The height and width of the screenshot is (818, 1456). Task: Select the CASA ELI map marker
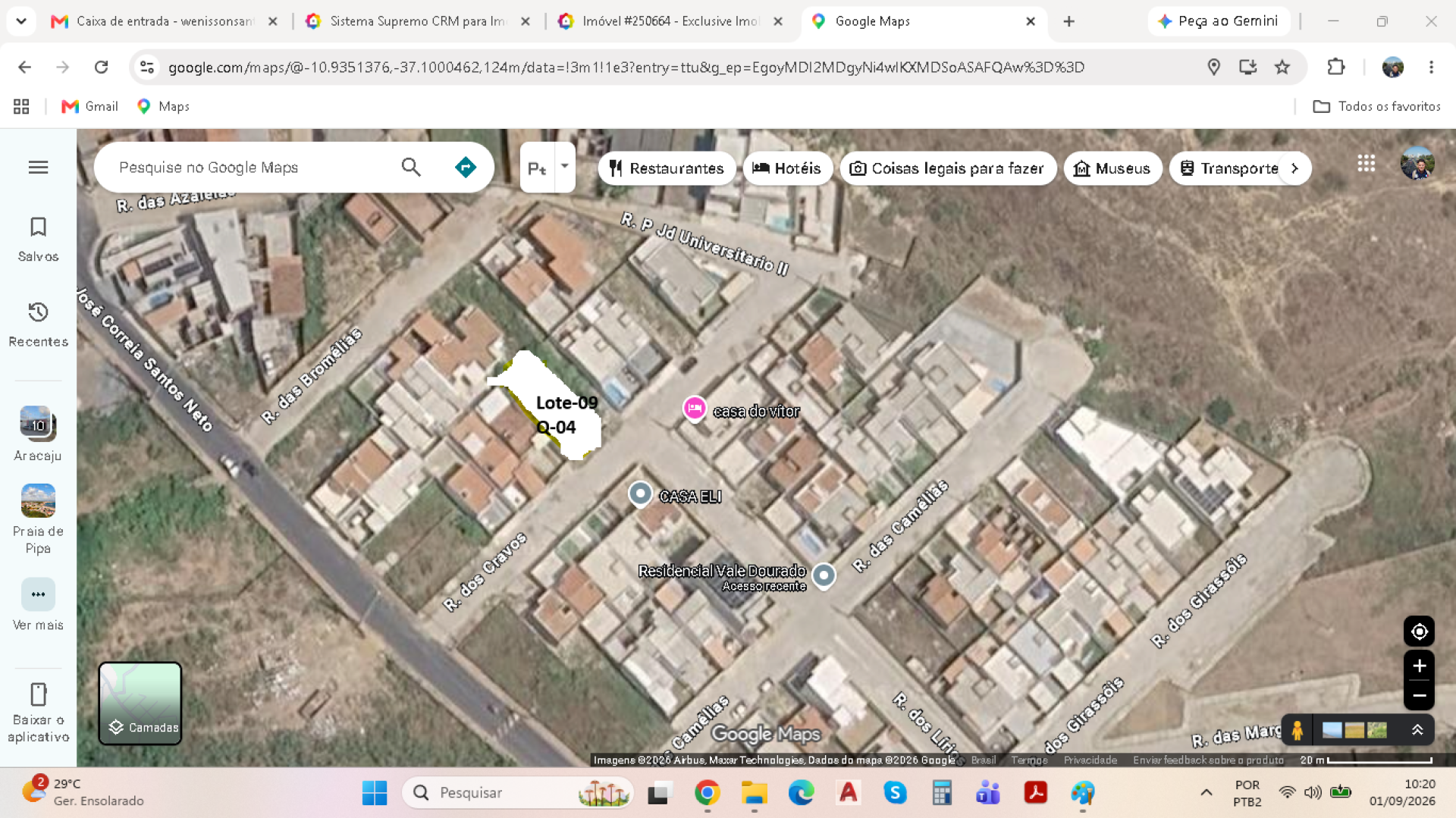[x=641, y=494]
